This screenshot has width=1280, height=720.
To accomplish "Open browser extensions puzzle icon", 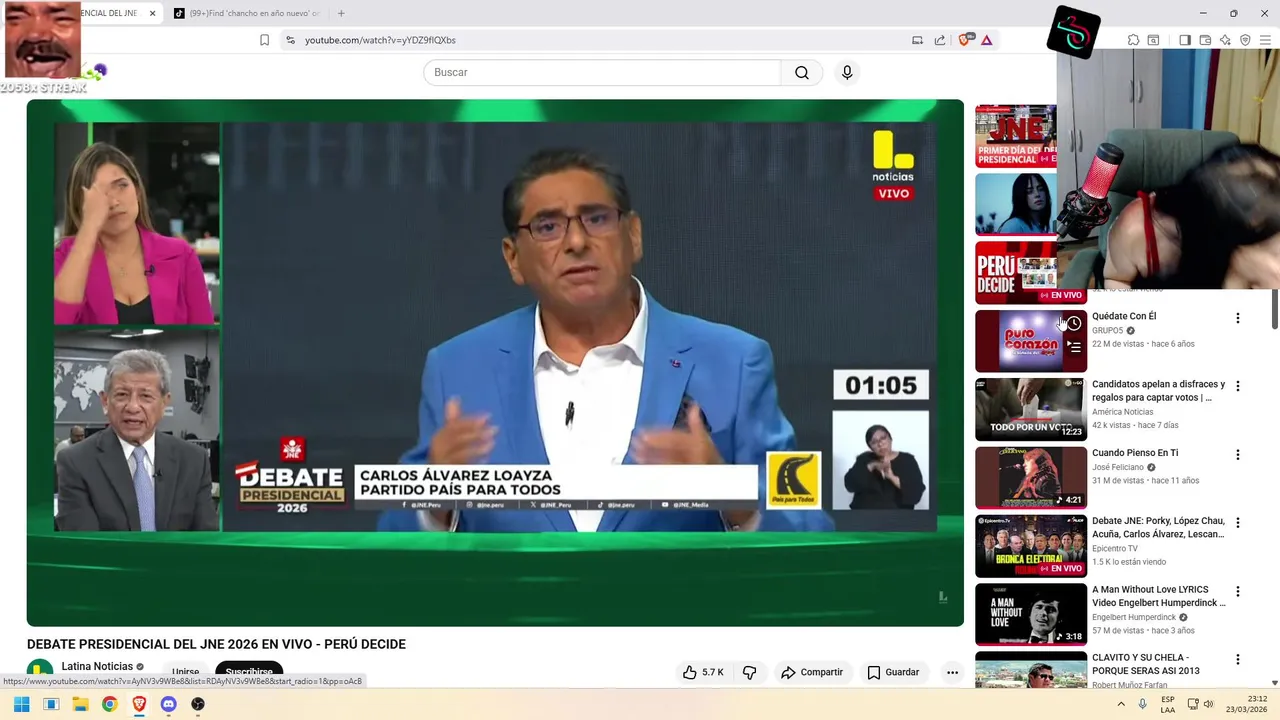I will pos(1133,40).
